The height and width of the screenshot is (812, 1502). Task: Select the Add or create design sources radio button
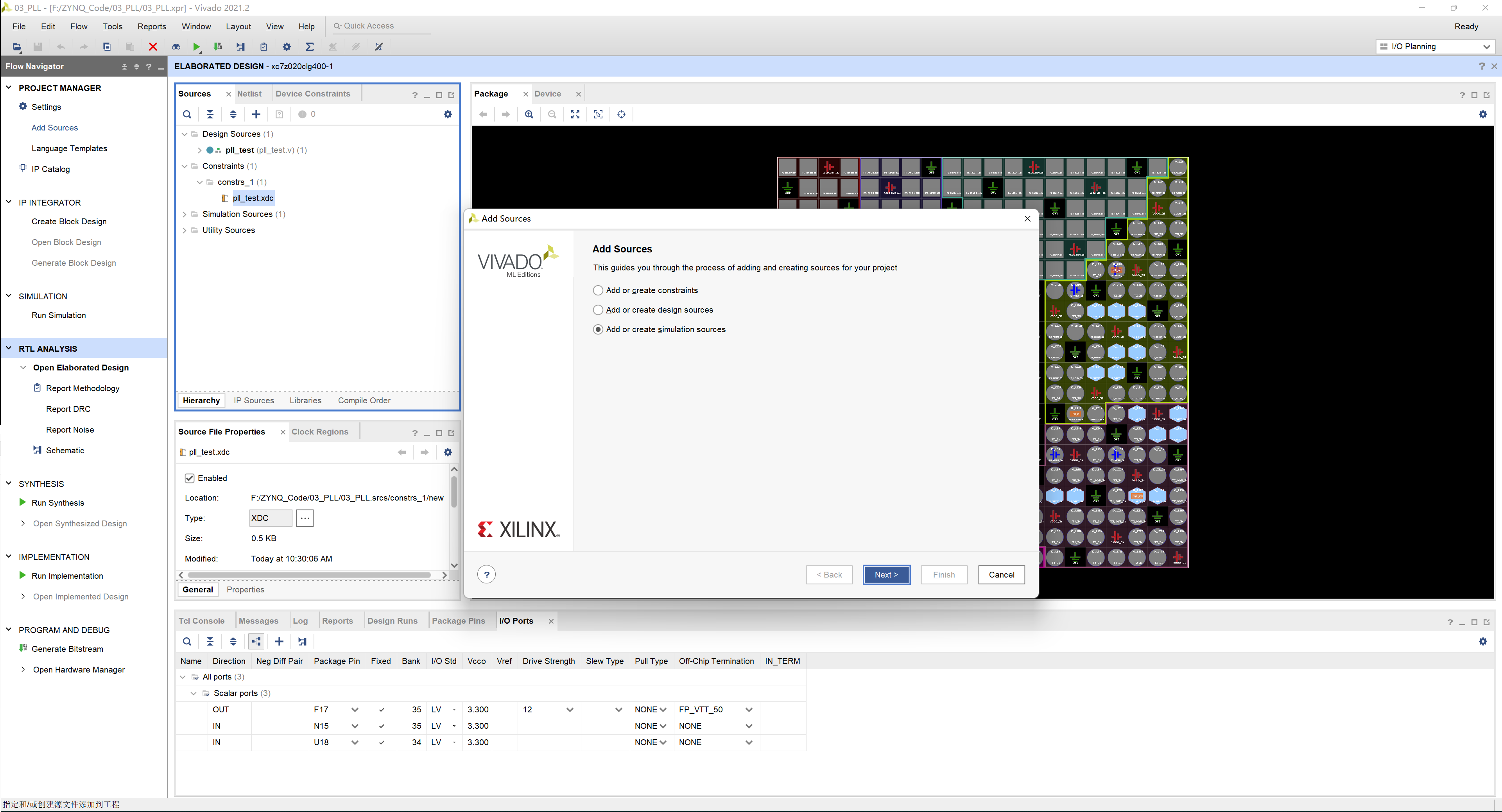coord(597,310)
